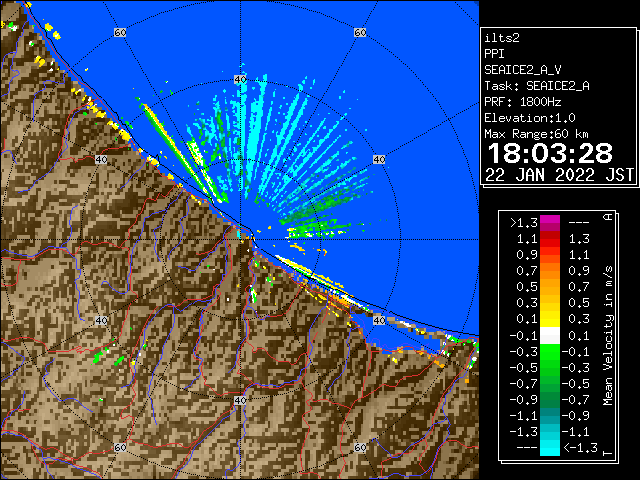Image resolution: width=640 pixels, height=480 pixels.
Task: Click the time stamp 18:03:28
Action: [550, 153]
